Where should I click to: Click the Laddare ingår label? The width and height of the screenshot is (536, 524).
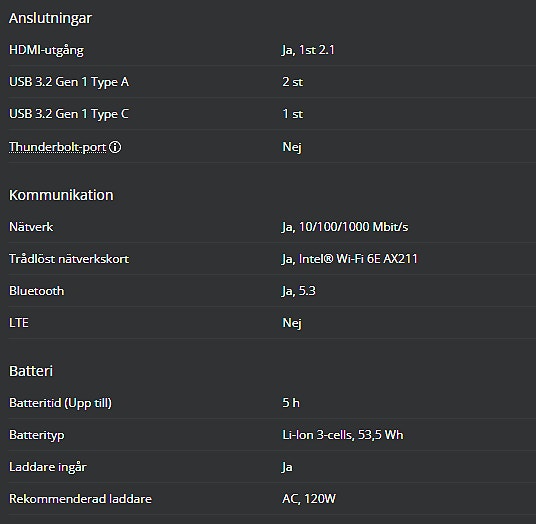coord(48,467)
